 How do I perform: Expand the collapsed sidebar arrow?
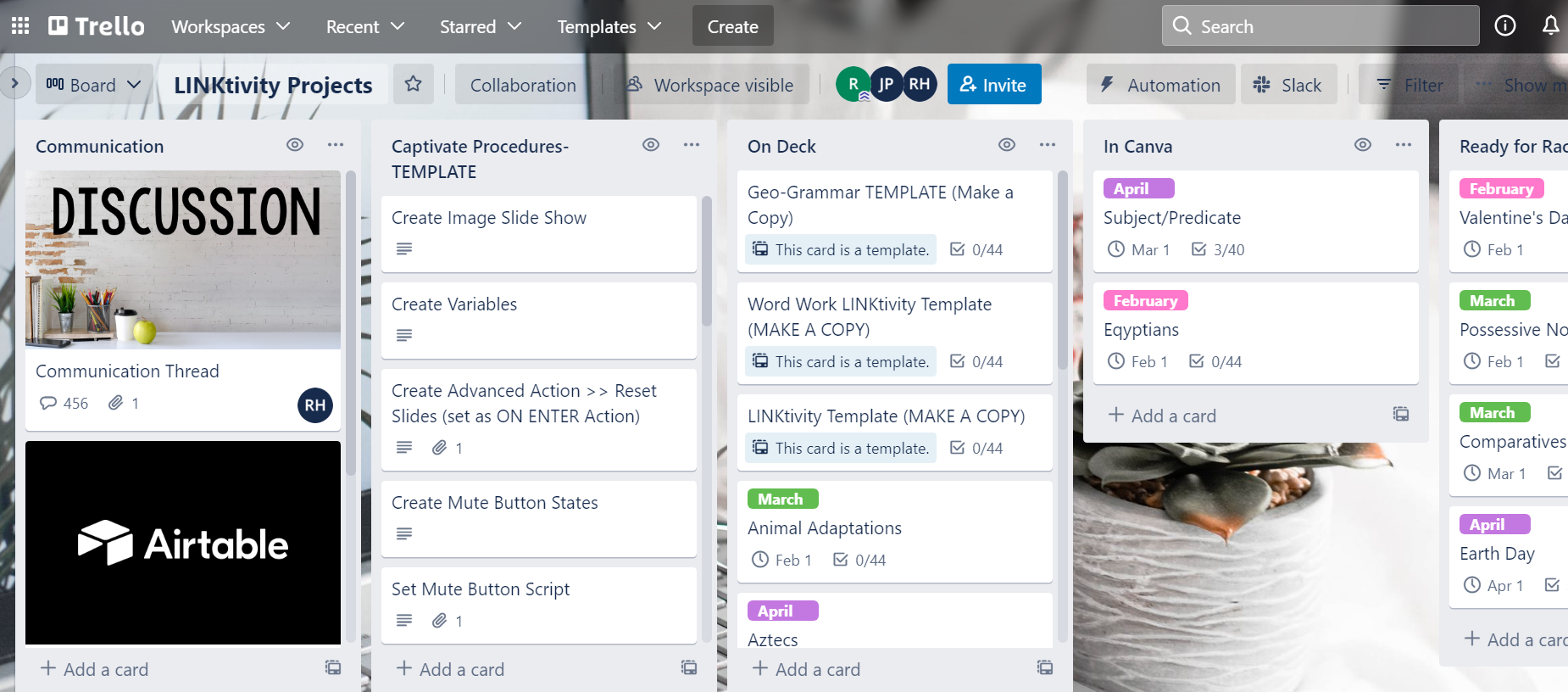pyautogui.click(x=14, y=84)
